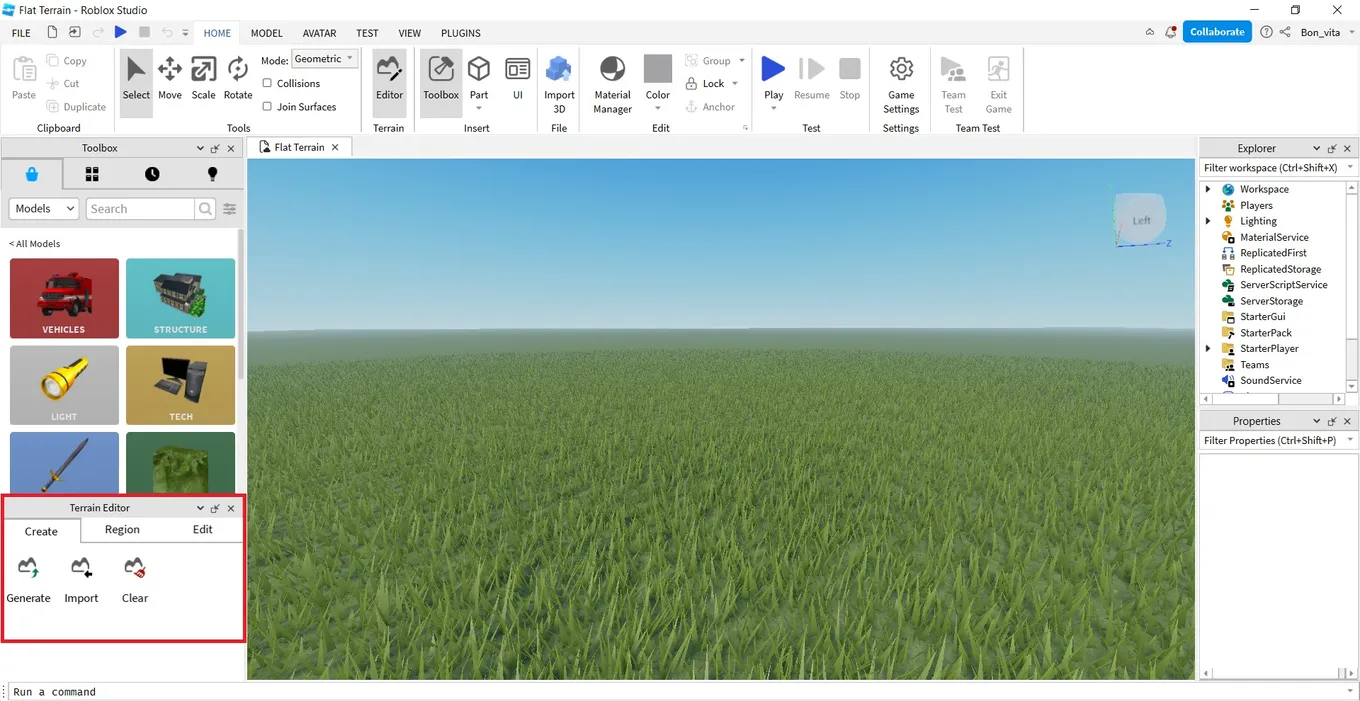Open the help question mark icon
The width and height of the screenshot is (1360, 701).
(x=1267, y=32)
